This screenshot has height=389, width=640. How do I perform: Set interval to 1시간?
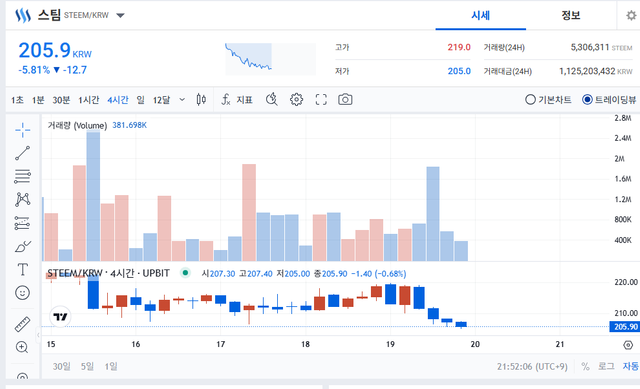pos(89,100)
